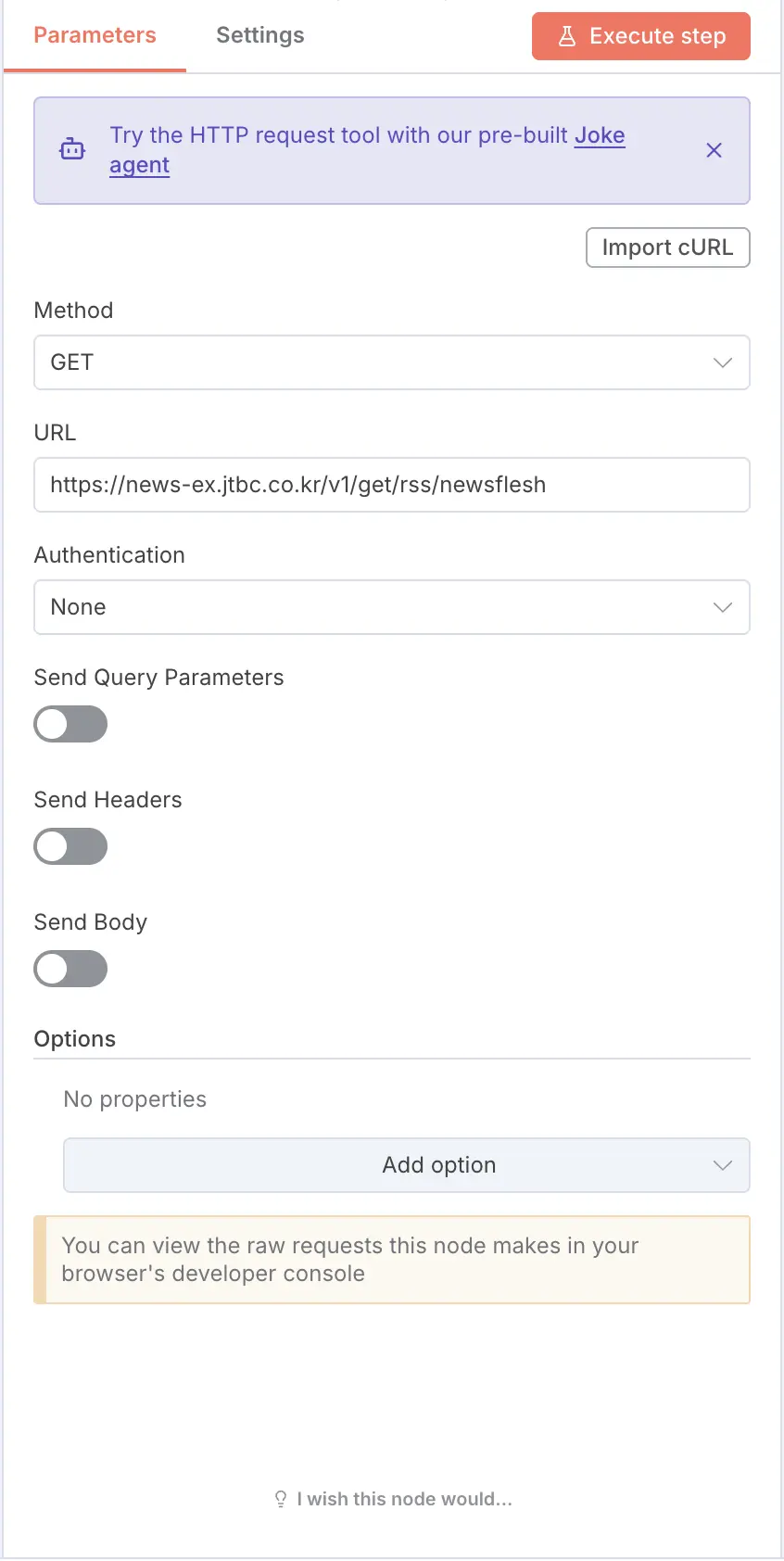784x1561 pixels.
Task: Click the chevron on the Method selector
Action: pyautogui.click(x=723, y=362)
